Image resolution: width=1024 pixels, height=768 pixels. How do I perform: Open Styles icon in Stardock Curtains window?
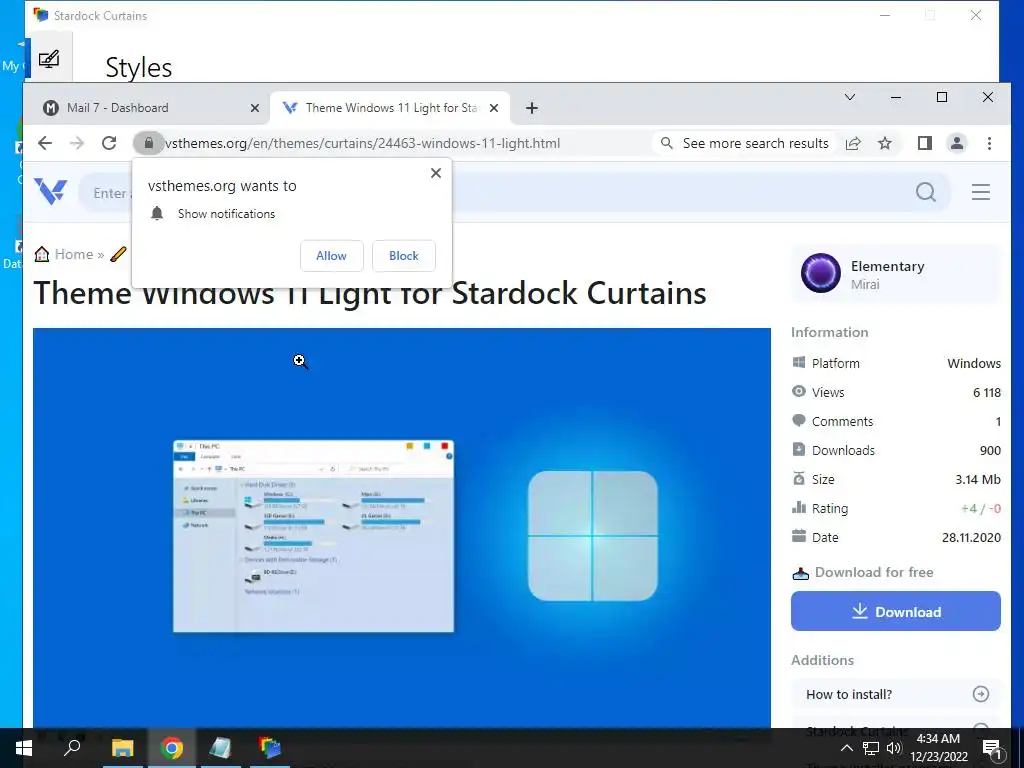pos(49,59)
